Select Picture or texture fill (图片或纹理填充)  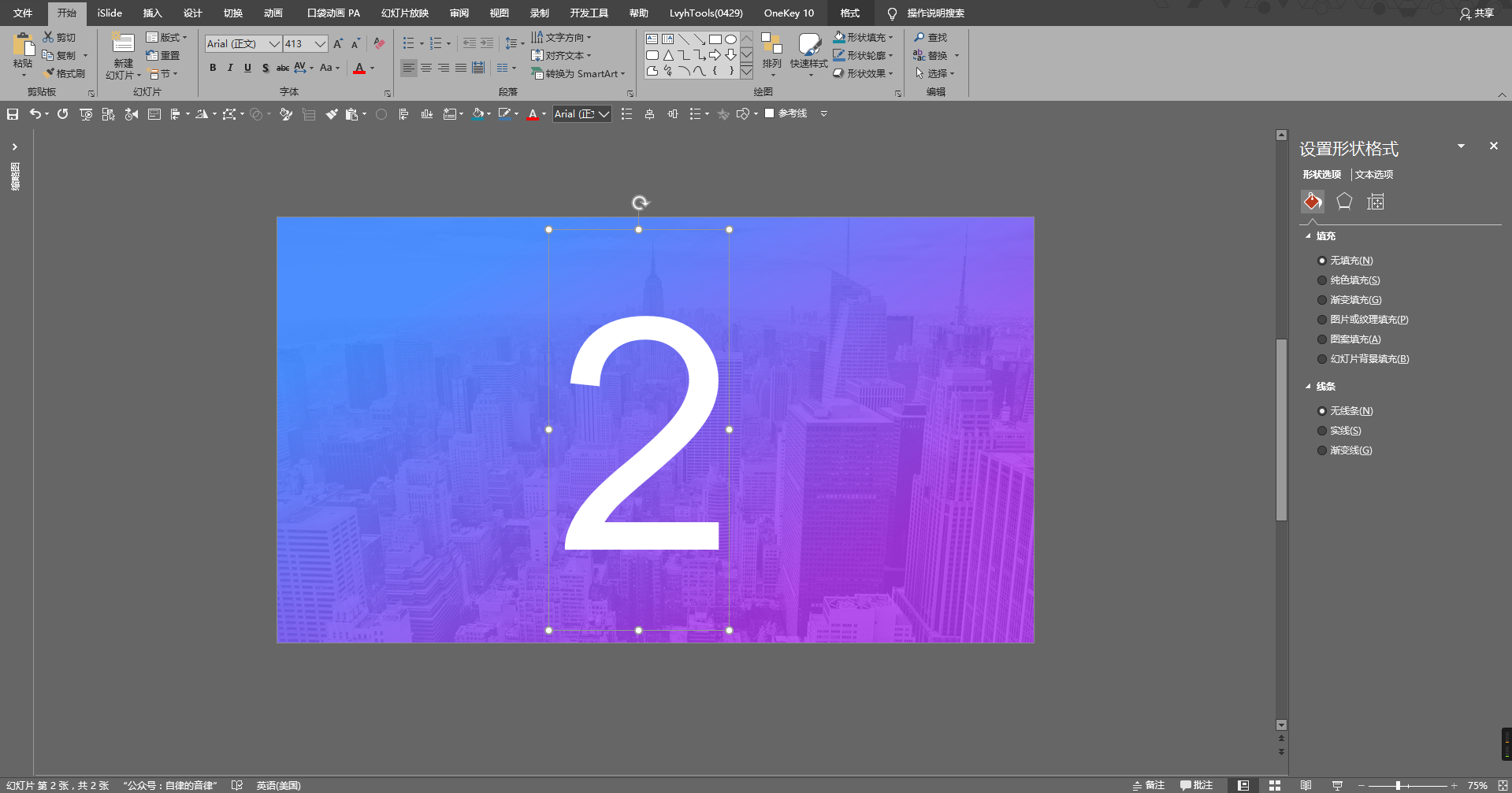(x=1363, y=320)
